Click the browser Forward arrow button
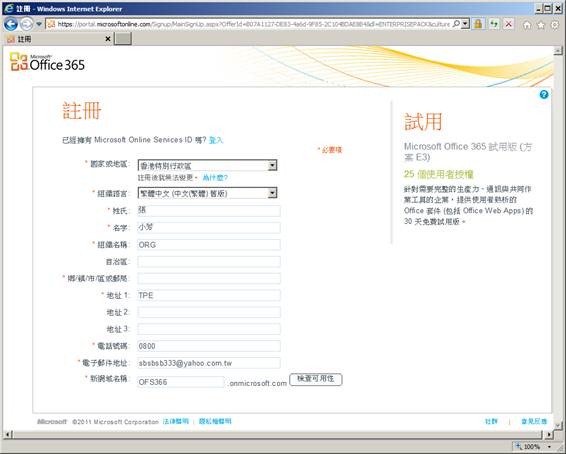The width and height of the screenshot is (566, 454). click(26, 24)
